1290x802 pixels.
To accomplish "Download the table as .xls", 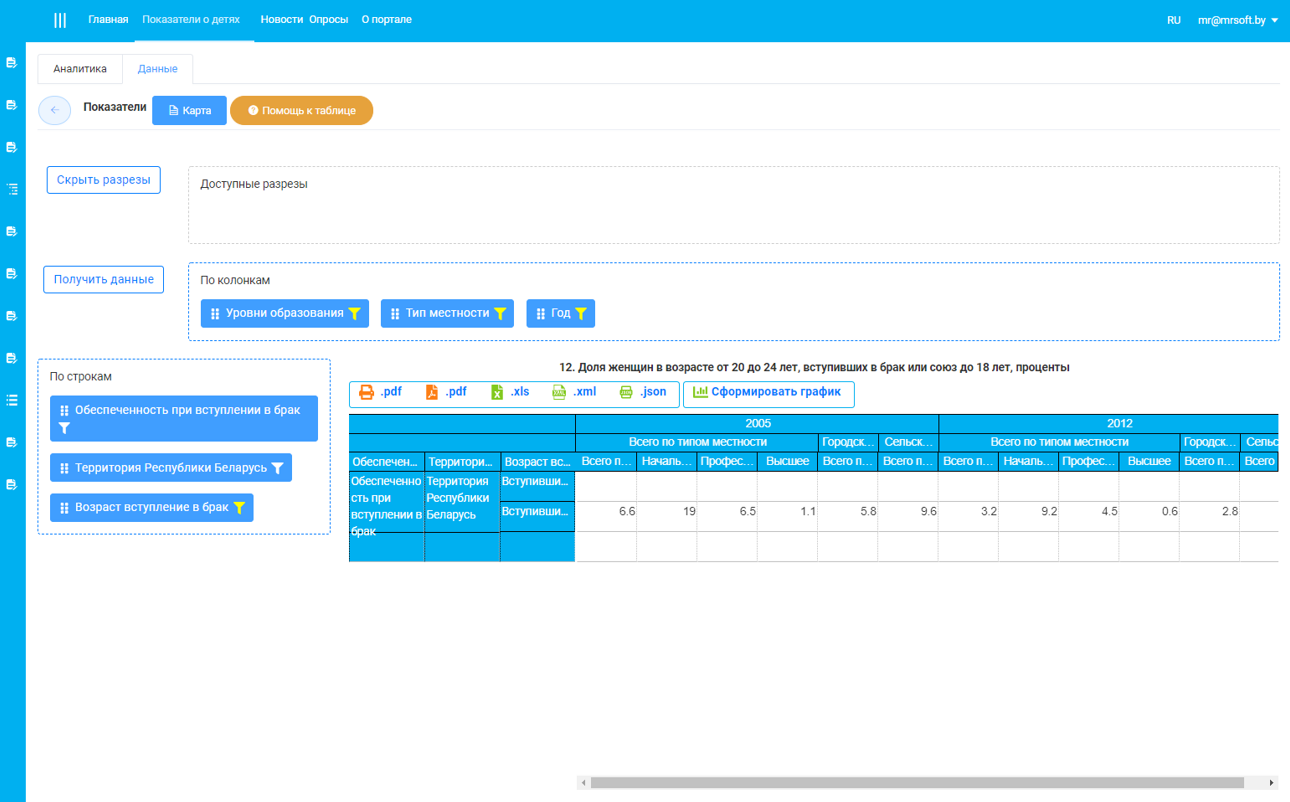I will (x=497, y=392).
